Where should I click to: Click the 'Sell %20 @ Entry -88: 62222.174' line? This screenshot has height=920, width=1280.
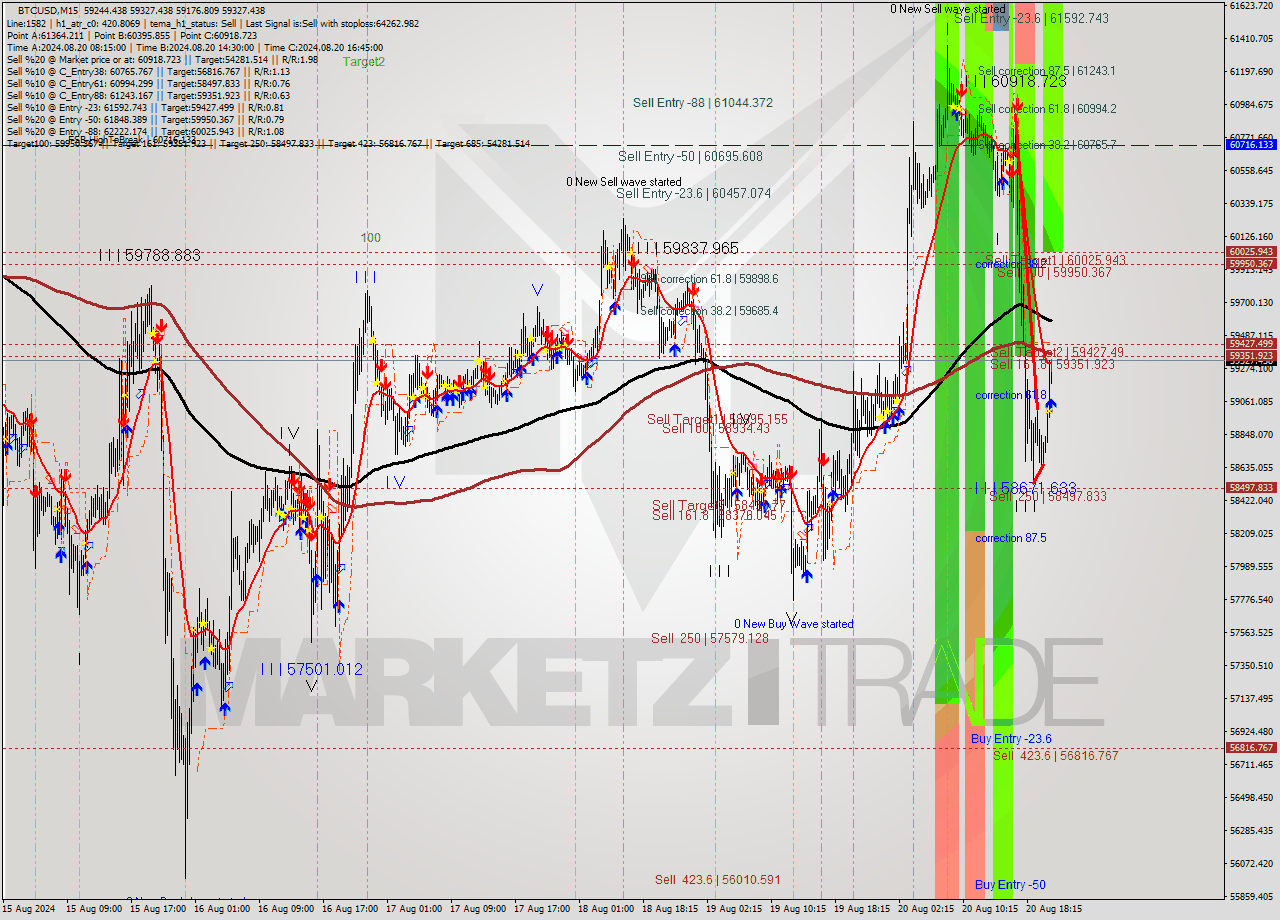click(145, 132)
